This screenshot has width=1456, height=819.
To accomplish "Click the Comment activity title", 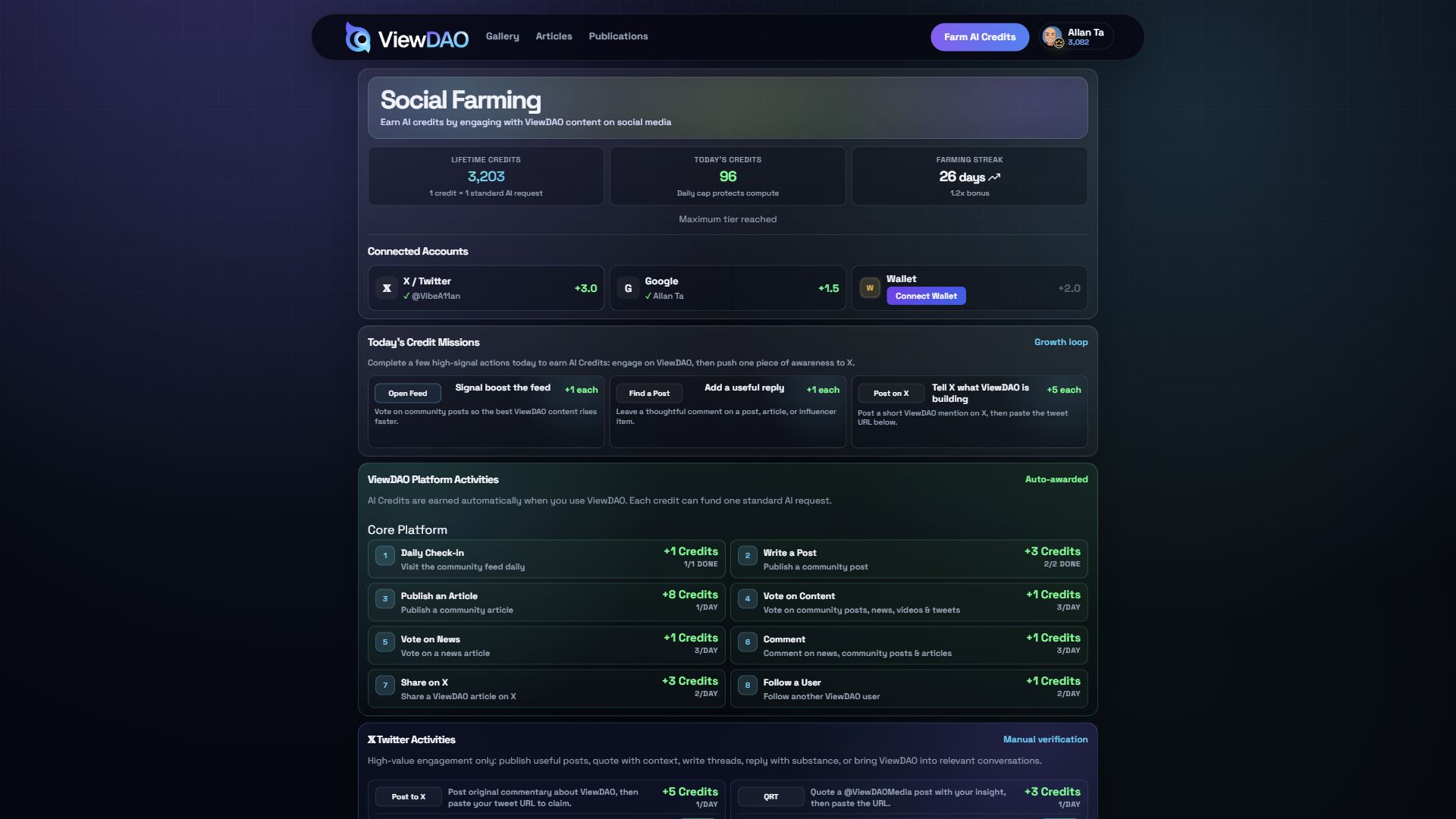I will 784,639.
